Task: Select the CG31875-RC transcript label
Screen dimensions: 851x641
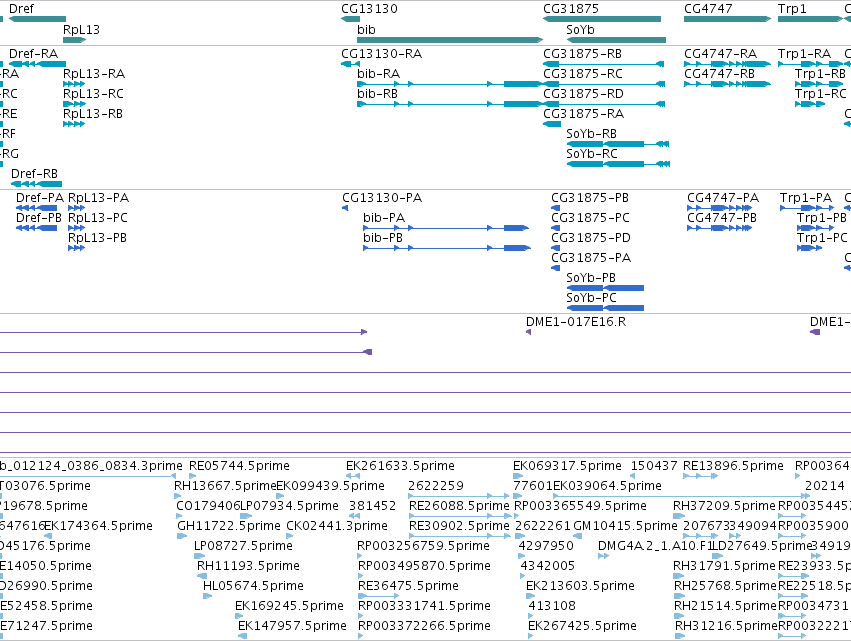Action: pos(583,73)
